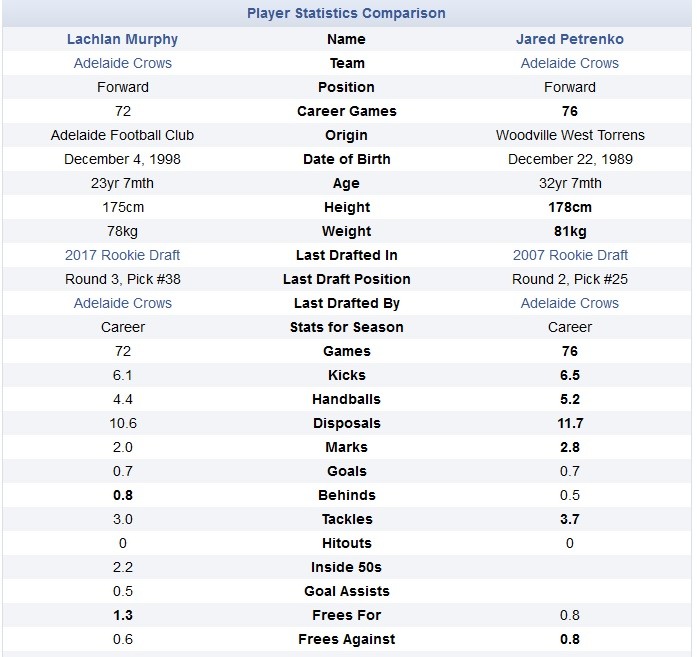Click the Goal Assists row label
The height and width of the screenshot is (657, 697).
pyautogui.click(x=347, y=591)
